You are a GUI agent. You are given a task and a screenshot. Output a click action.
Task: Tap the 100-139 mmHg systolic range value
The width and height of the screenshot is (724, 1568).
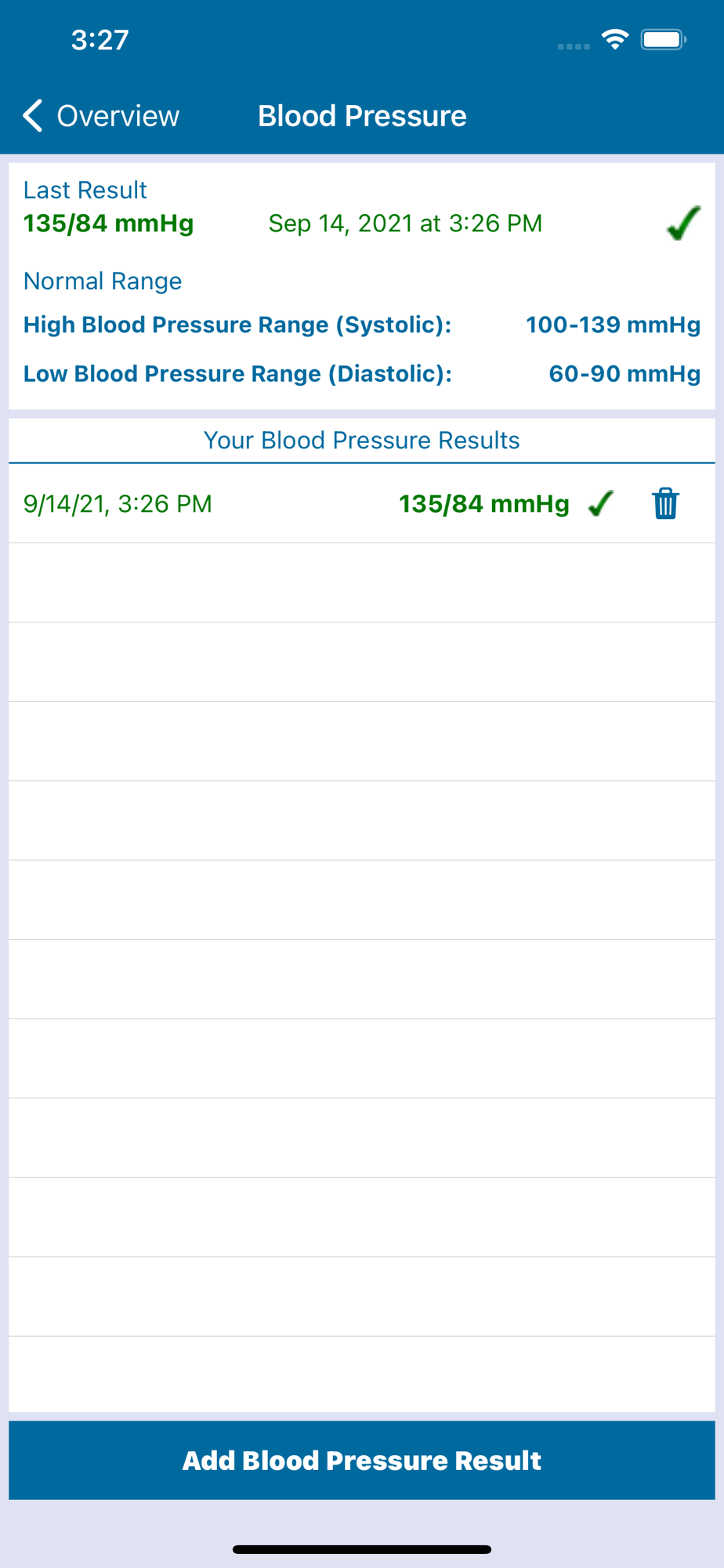(x=613, y=325)
